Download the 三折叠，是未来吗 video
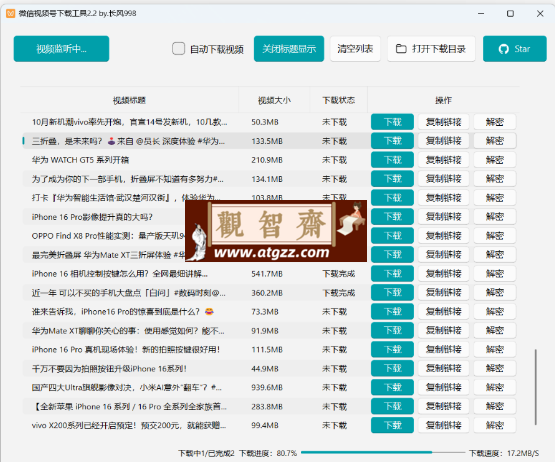This screenshot has width=555, height=462. click(x=392, y=141)
